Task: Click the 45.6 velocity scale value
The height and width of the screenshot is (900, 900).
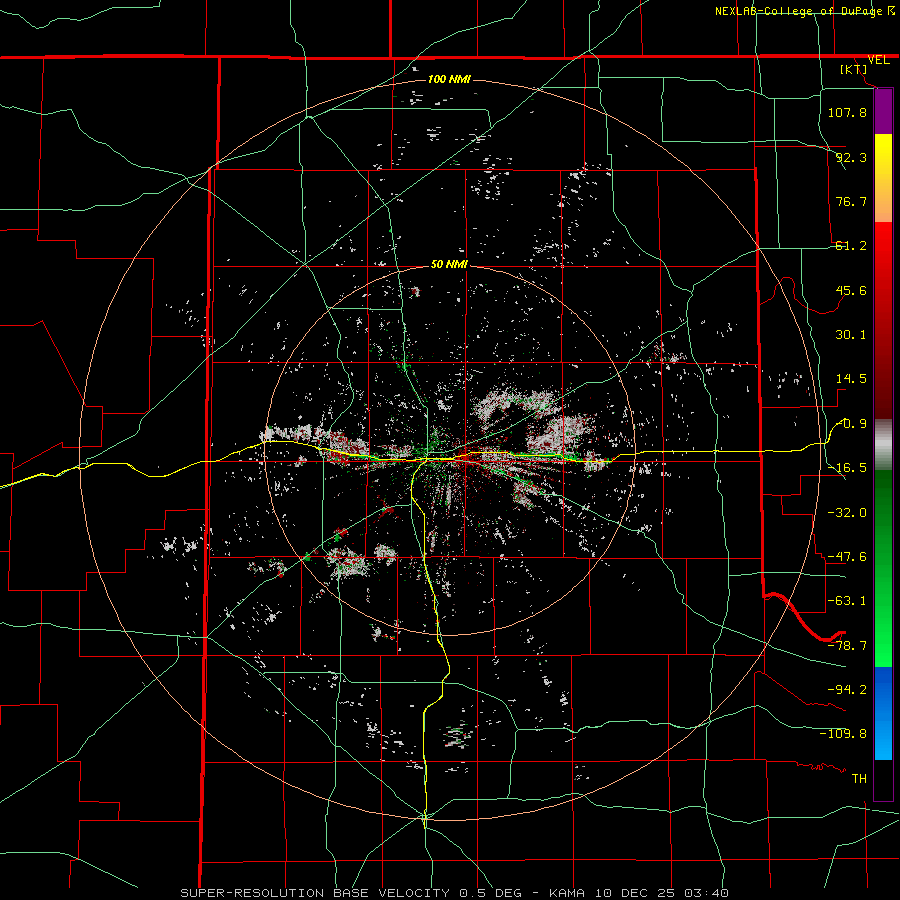Action: (851, 290)
